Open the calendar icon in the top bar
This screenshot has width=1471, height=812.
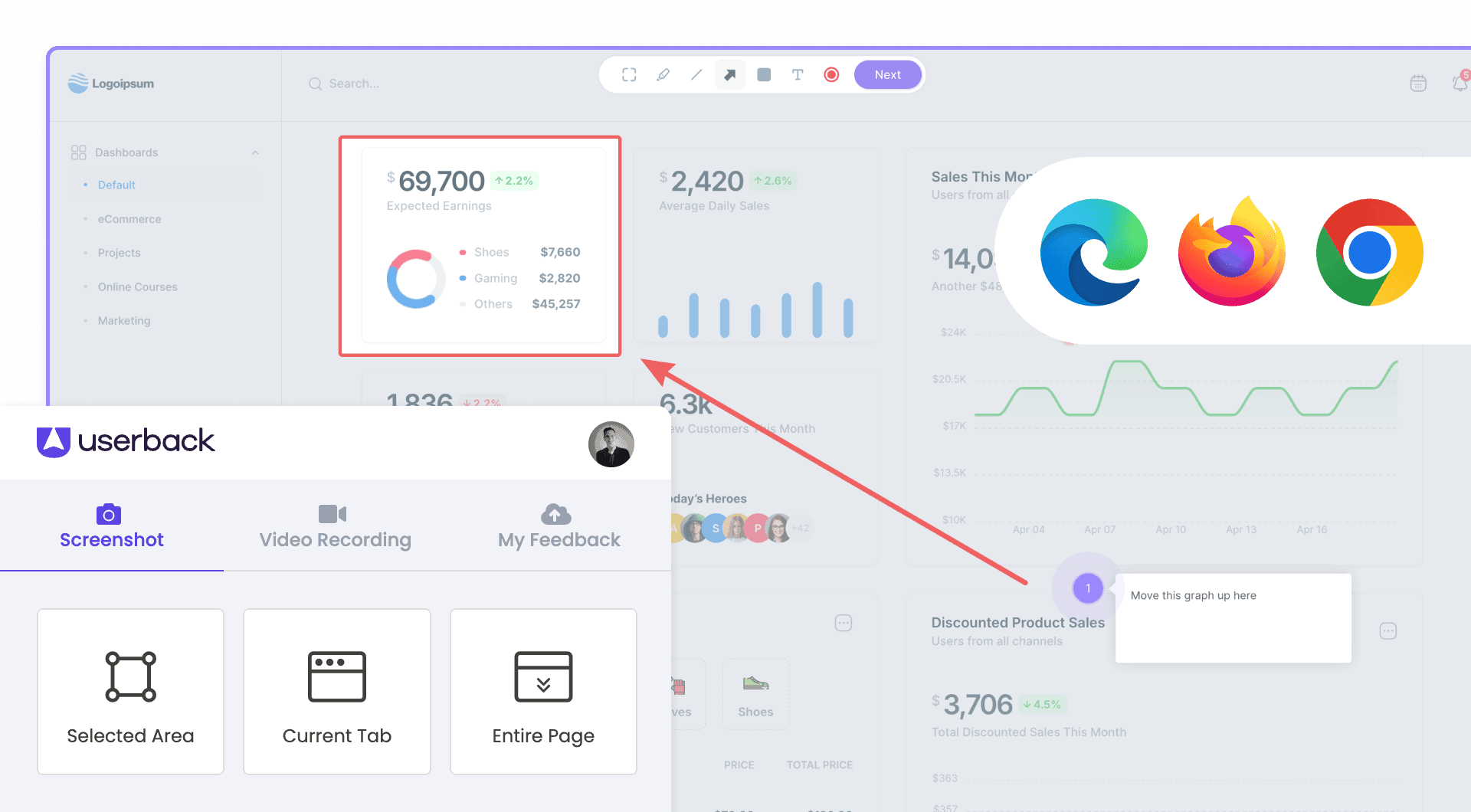point(1419,83)
